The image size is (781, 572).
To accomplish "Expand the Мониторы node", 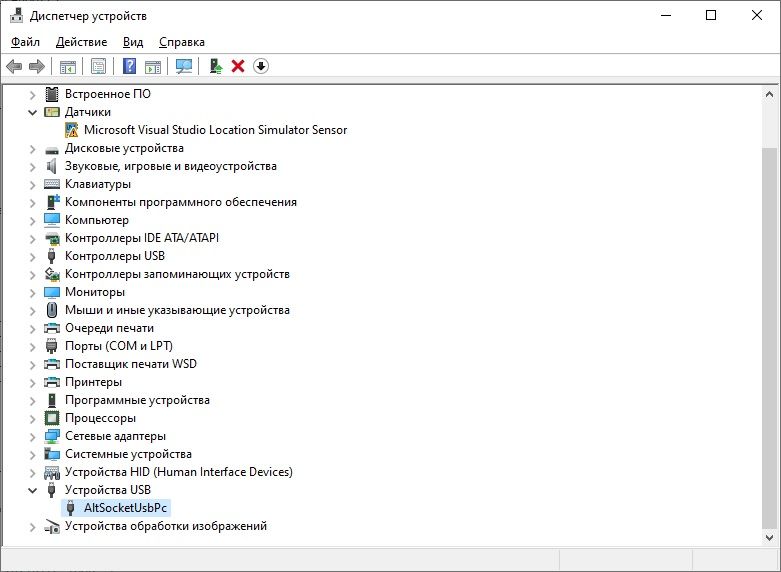I will click(32, 292).
